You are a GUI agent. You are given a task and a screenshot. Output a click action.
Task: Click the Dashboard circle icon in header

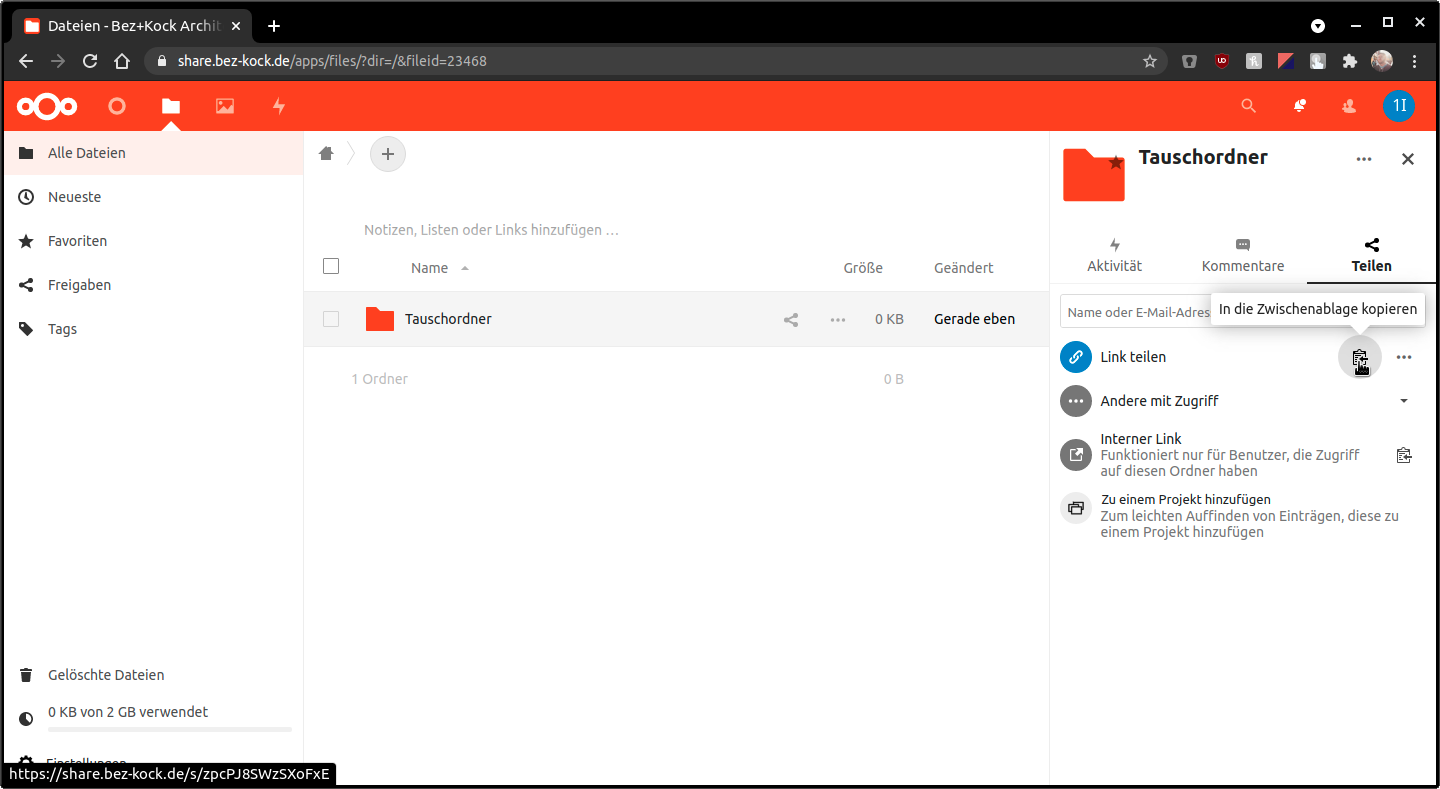pos(117,106)
